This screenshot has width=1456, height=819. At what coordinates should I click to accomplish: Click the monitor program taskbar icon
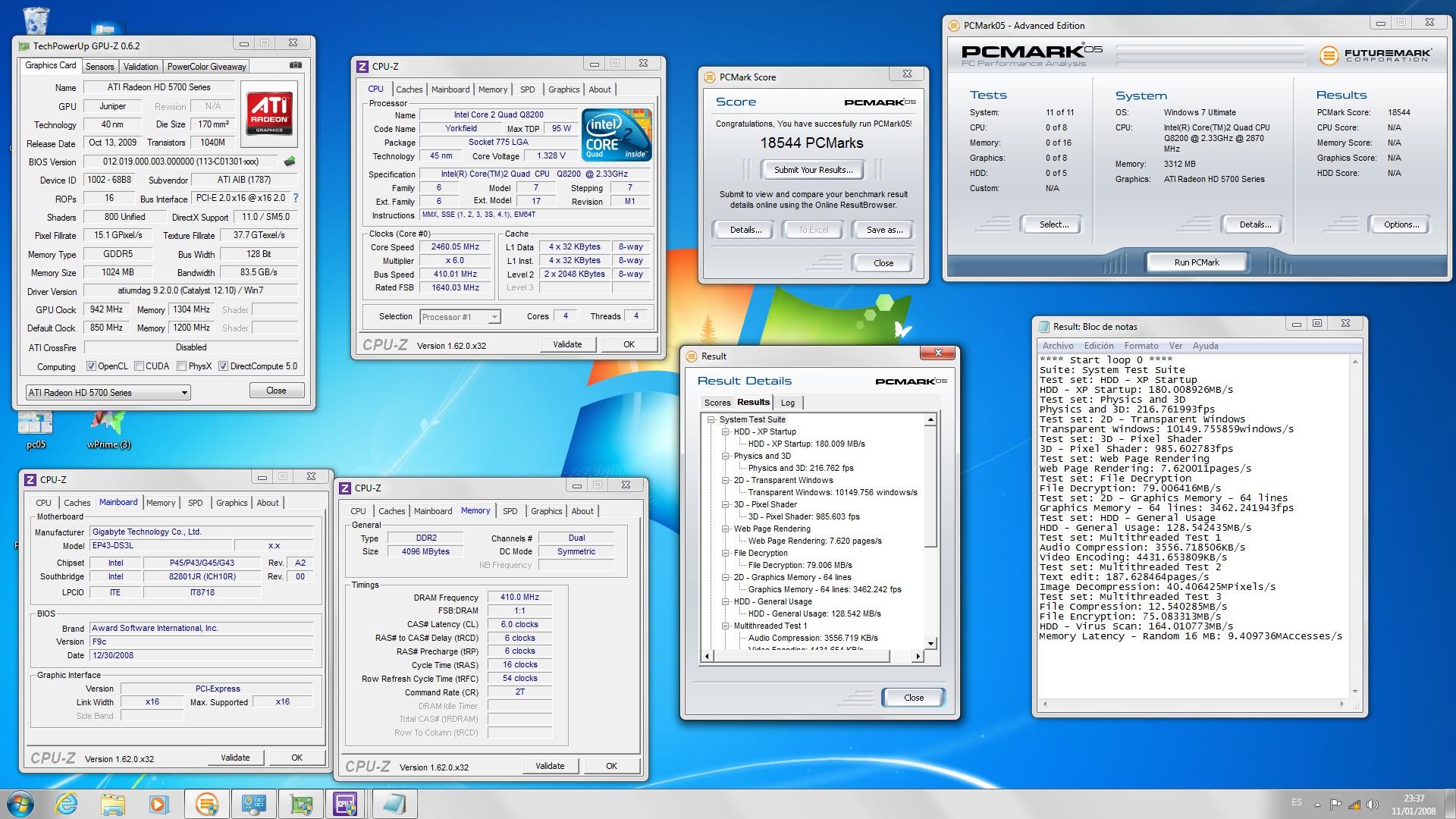tap(254, 804)
